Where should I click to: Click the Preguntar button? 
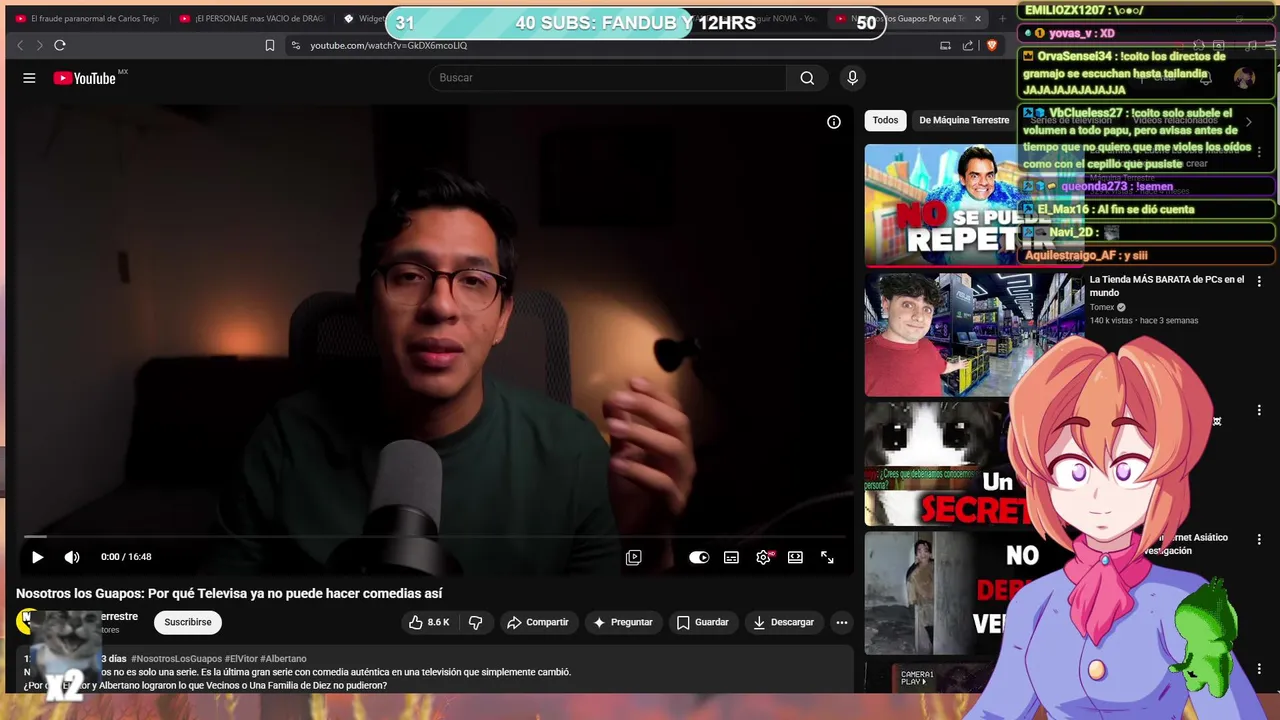pos(623,622)
